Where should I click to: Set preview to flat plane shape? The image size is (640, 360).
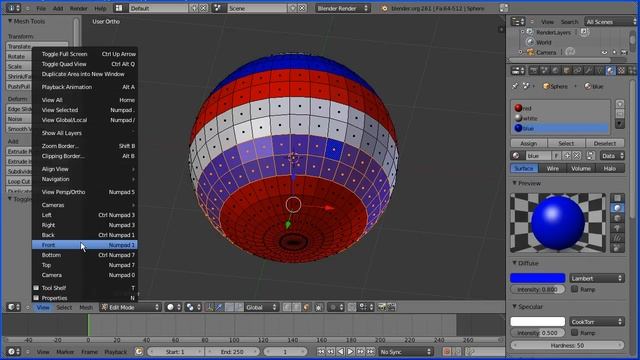(x=618, y=198)
